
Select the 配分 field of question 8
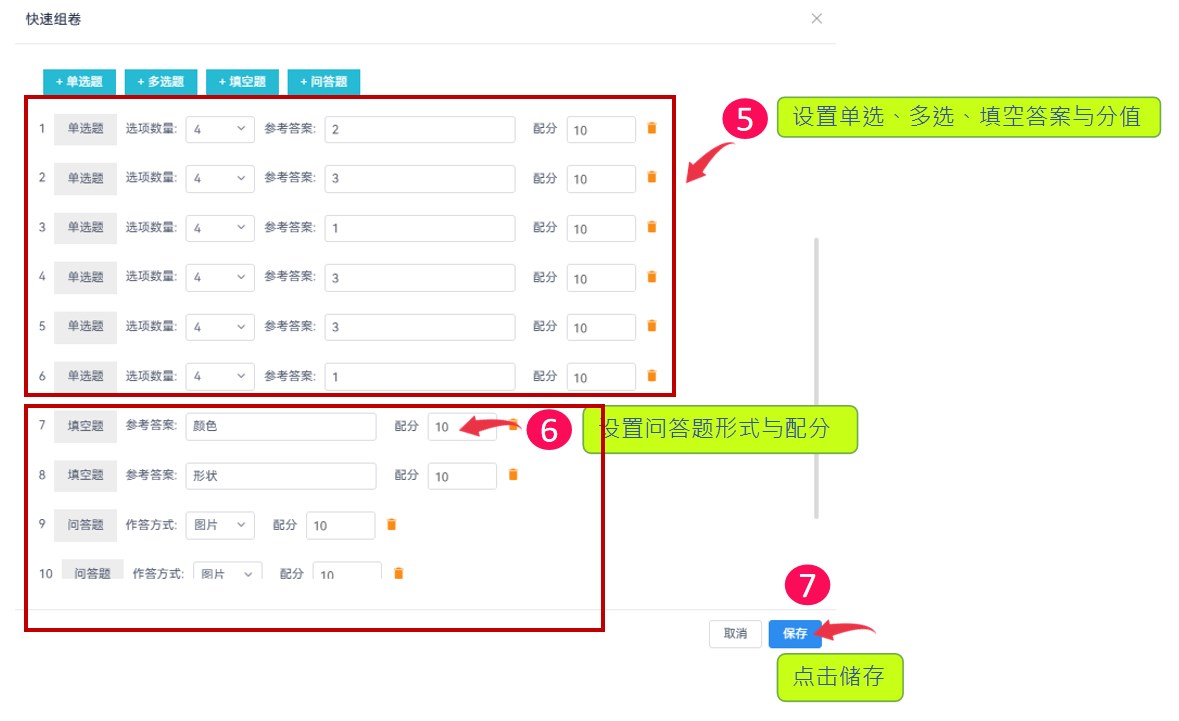click(462, 475)
